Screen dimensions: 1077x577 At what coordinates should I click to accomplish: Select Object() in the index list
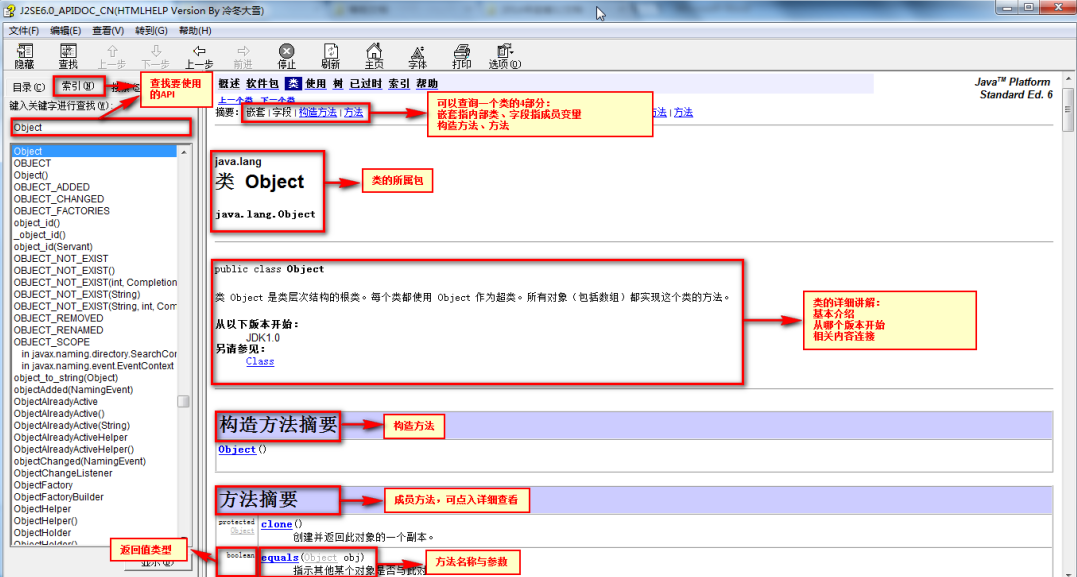click(31, 174)
